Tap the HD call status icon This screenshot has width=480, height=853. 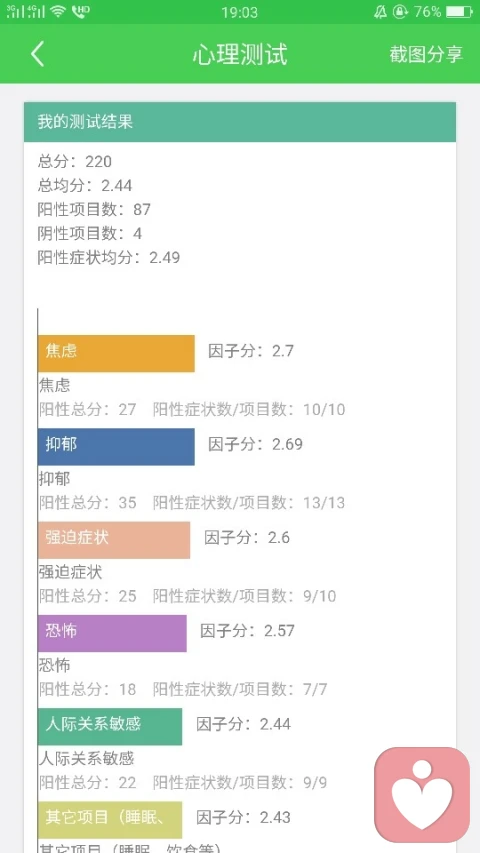pyautogui.click(x=81, y=11)
